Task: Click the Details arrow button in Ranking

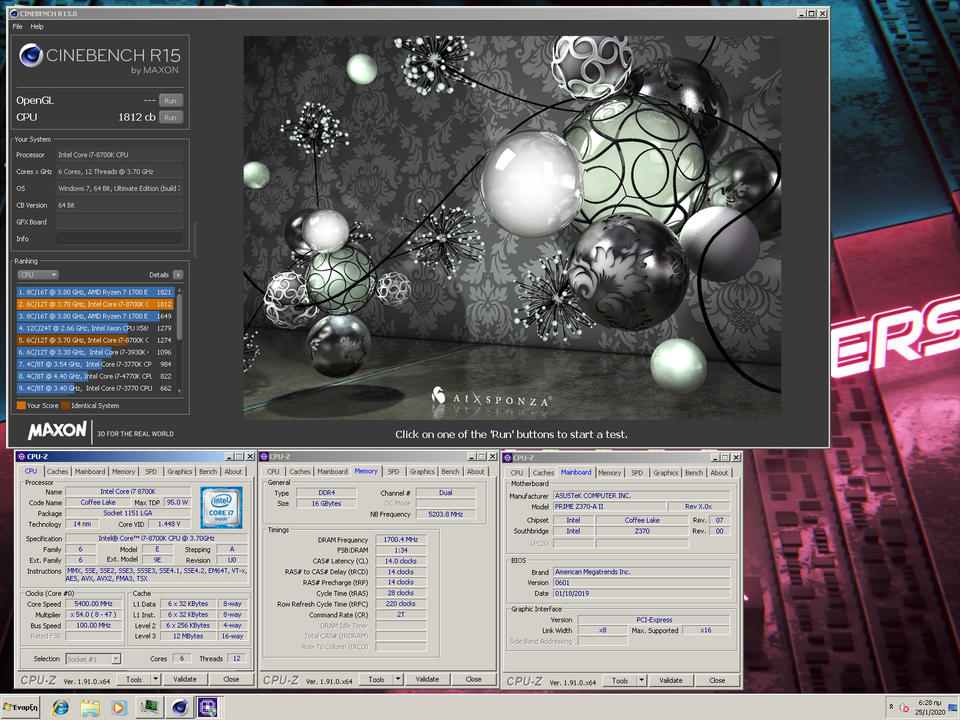Action: [178, 275]
